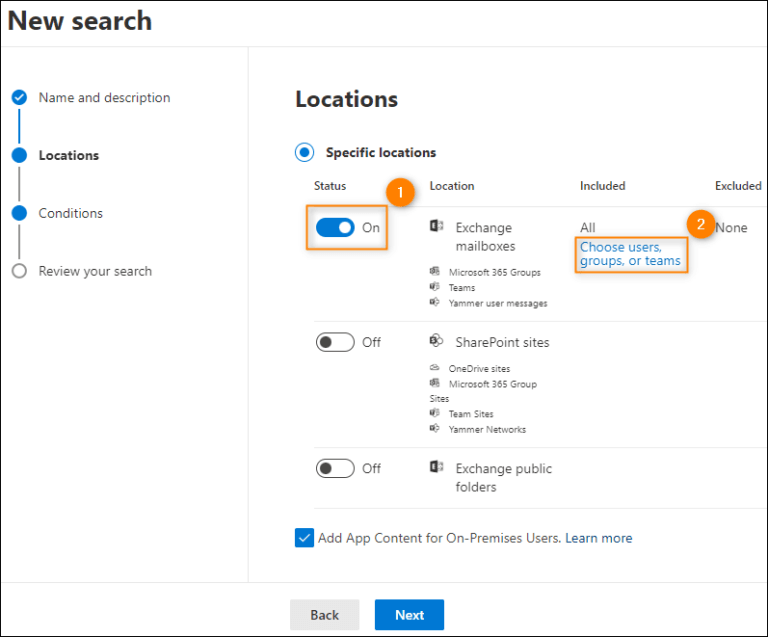Click the OneDrive sites cloud icon
This screenshot has width=768, height=637.
coord(435,368)
